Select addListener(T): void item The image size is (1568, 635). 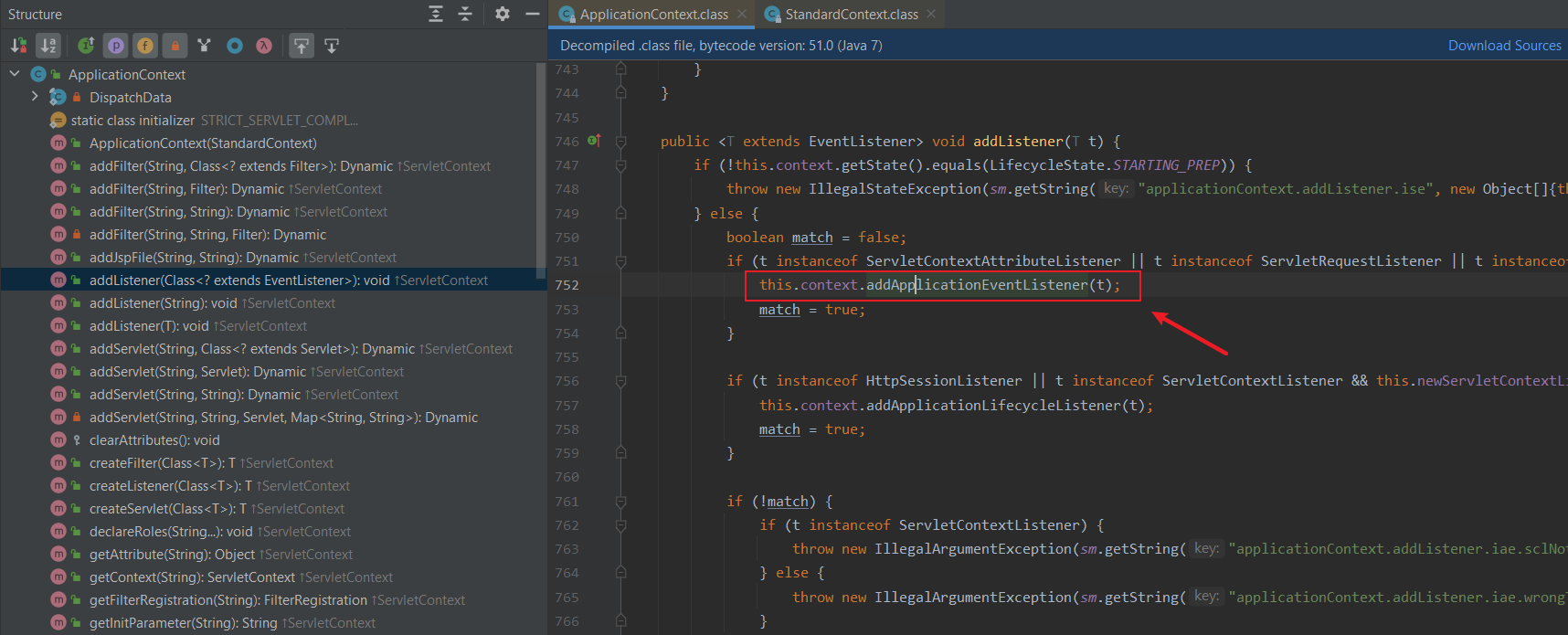(198, 326)
